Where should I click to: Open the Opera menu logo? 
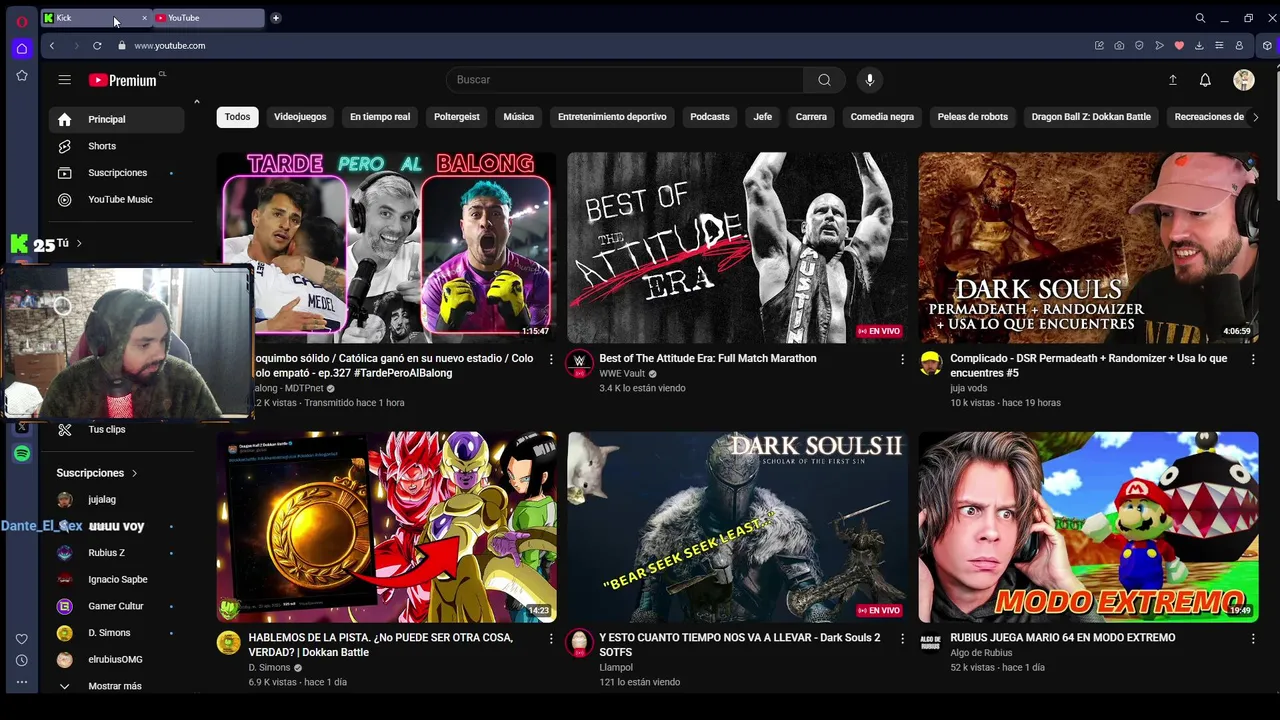click(21, 21)
